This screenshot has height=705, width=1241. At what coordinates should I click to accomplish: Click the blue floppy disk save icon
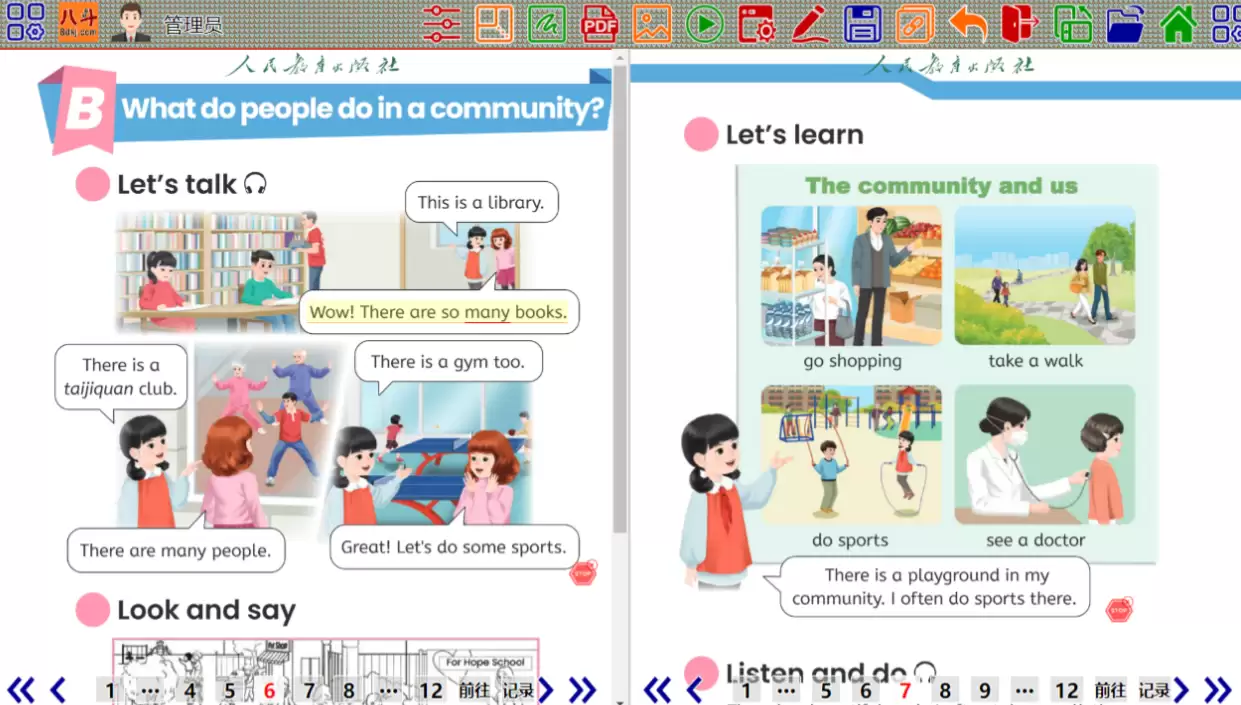pyautogui.click(x=862, y=23)
